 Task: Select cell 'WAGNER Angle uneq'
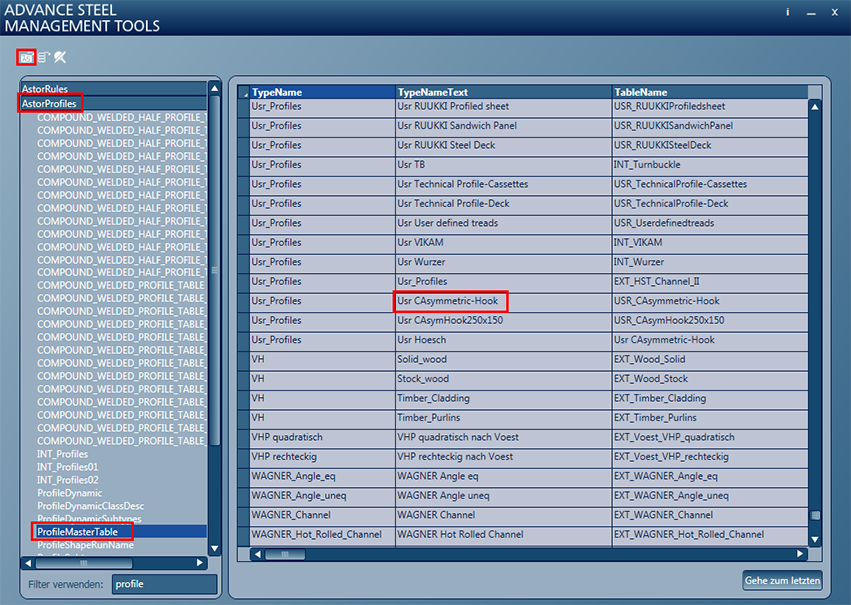504,496
